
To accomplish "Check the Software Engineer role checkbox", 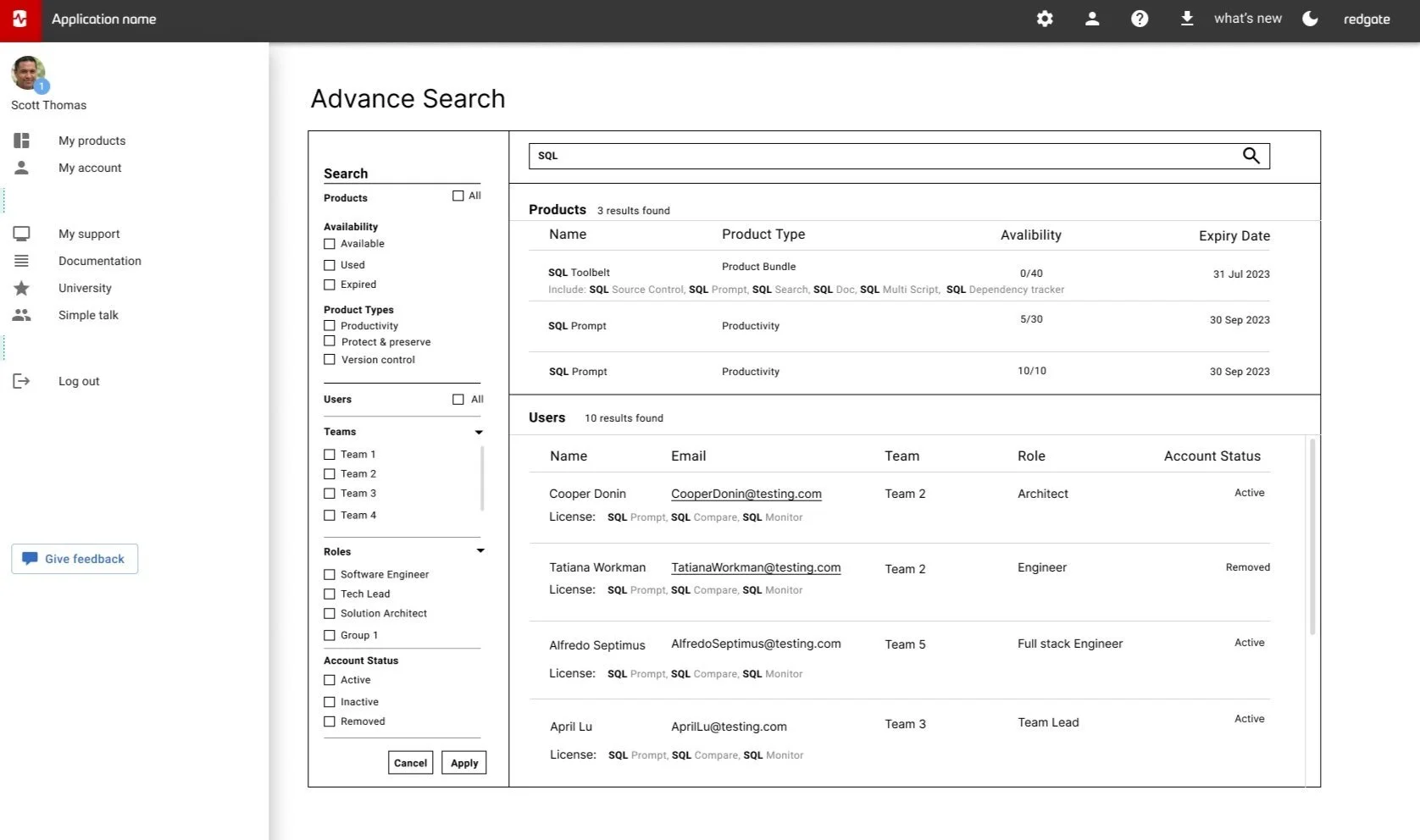I will click(330, 575).
